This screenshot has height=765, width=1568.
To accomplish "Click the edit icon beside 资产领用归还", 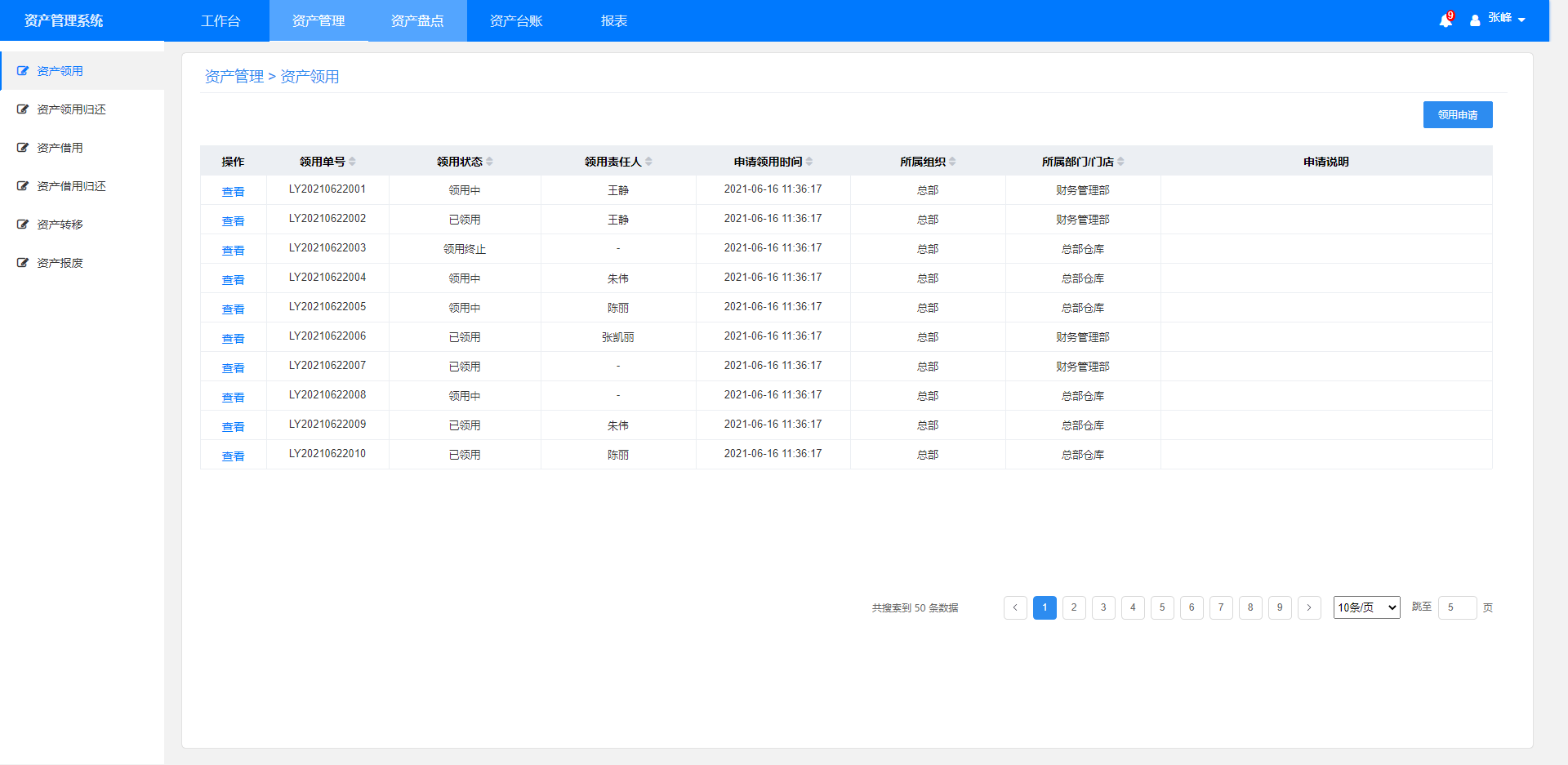I will click(23, 109).
